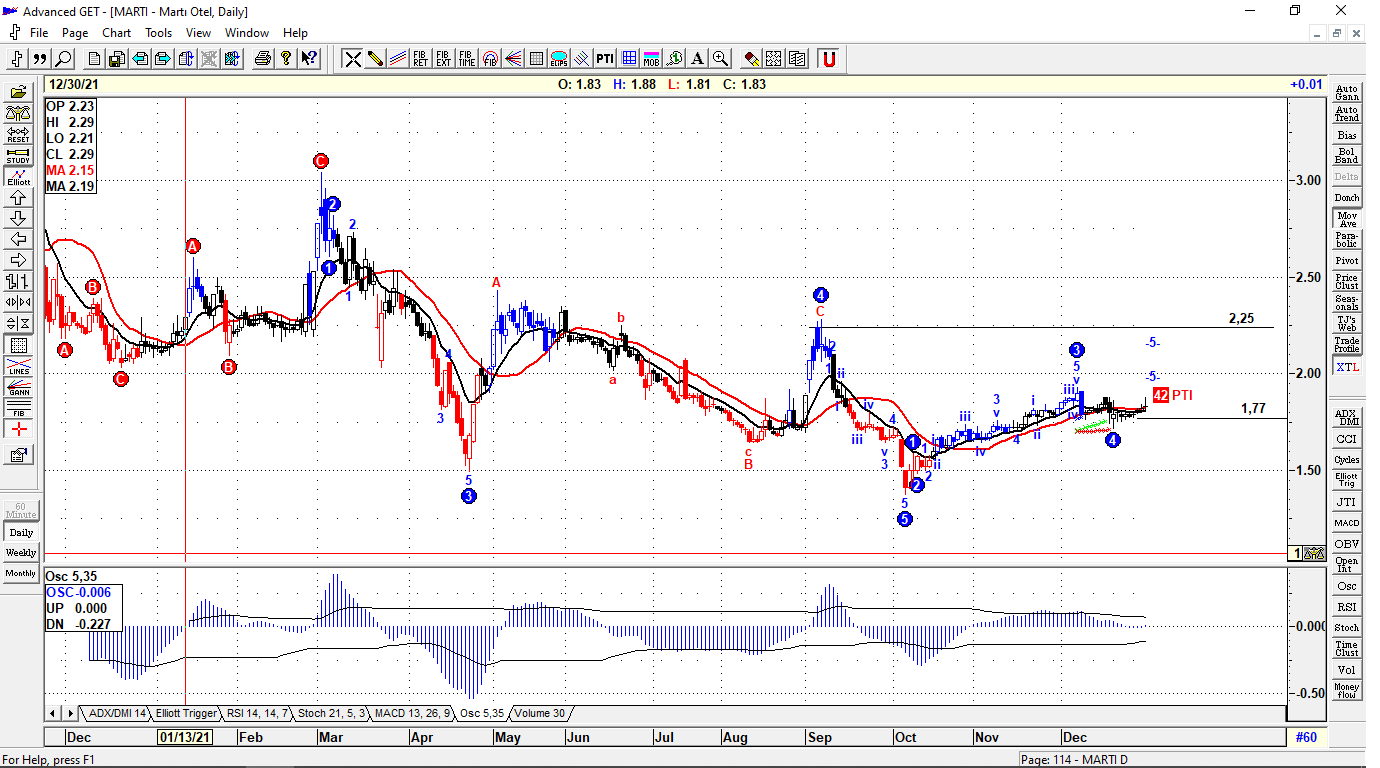Click the Pivot study button
This screenshot has width=1380, height=768.
(1347, 261)
